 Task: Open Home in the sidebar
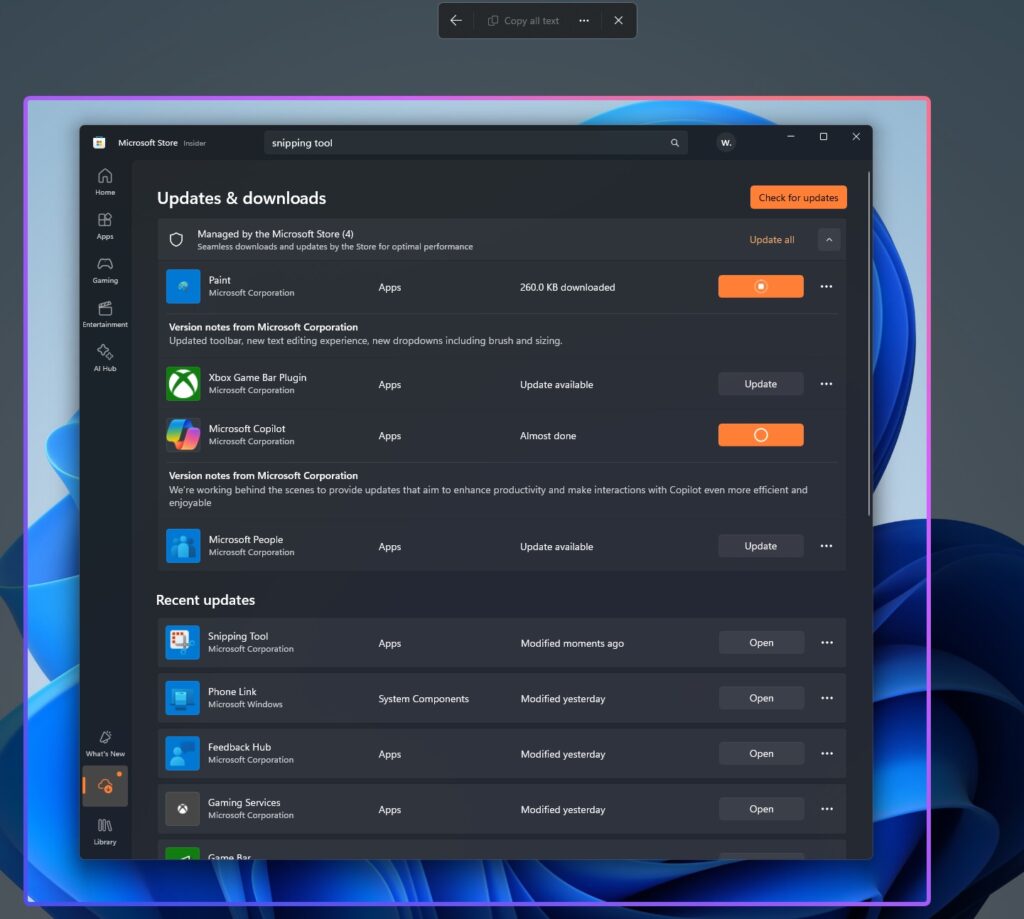[105, 180]
